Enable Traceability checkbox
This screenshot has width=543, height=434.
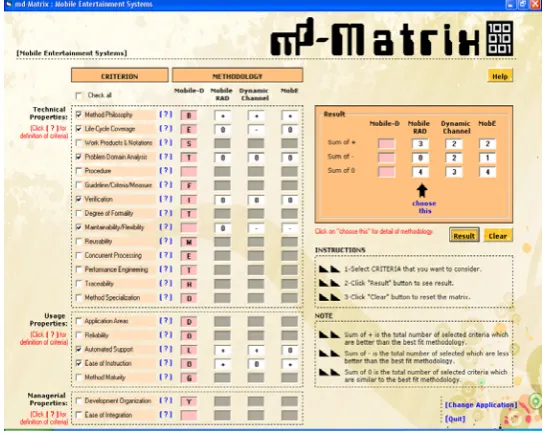79,284
